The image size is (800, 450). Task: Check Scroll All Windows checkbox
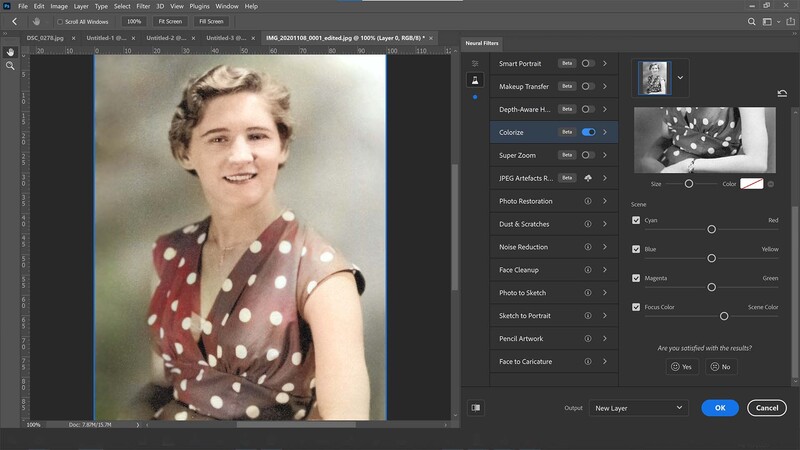coord(60,22)
